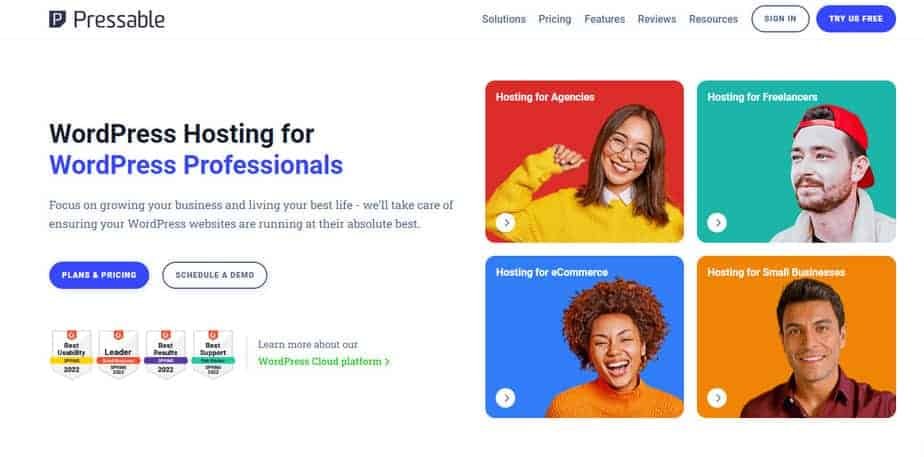This screenshot has height=457, width=924.
Task: Expand the Resources menu
Action: coord(714,19)
